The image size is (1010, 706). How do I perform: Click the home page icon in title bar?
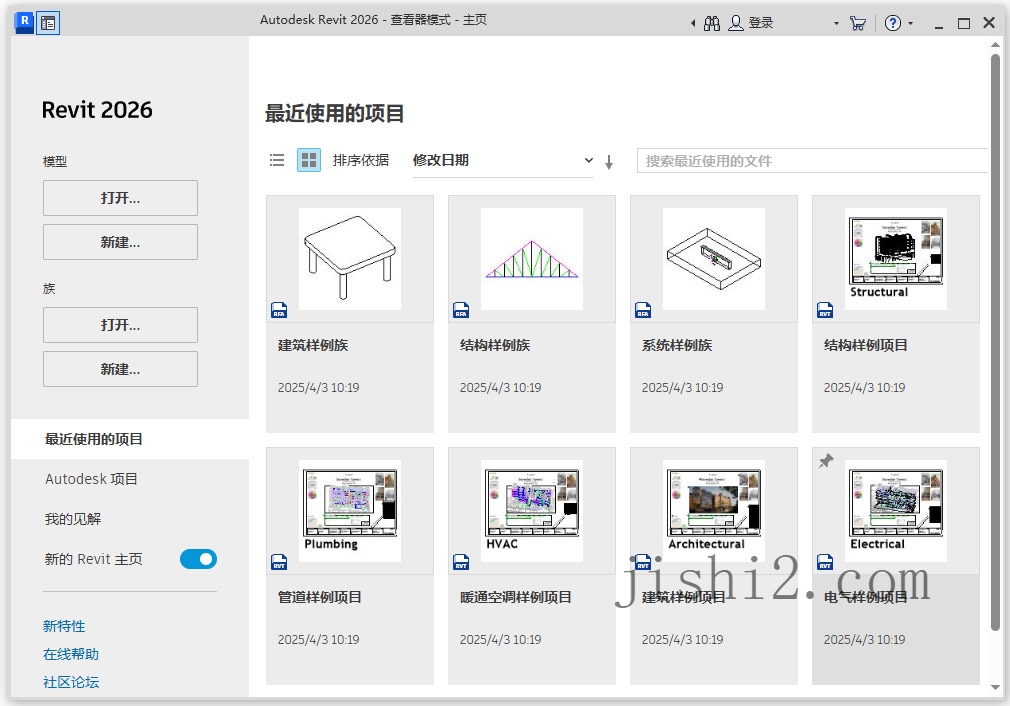[x=48, y=23]
